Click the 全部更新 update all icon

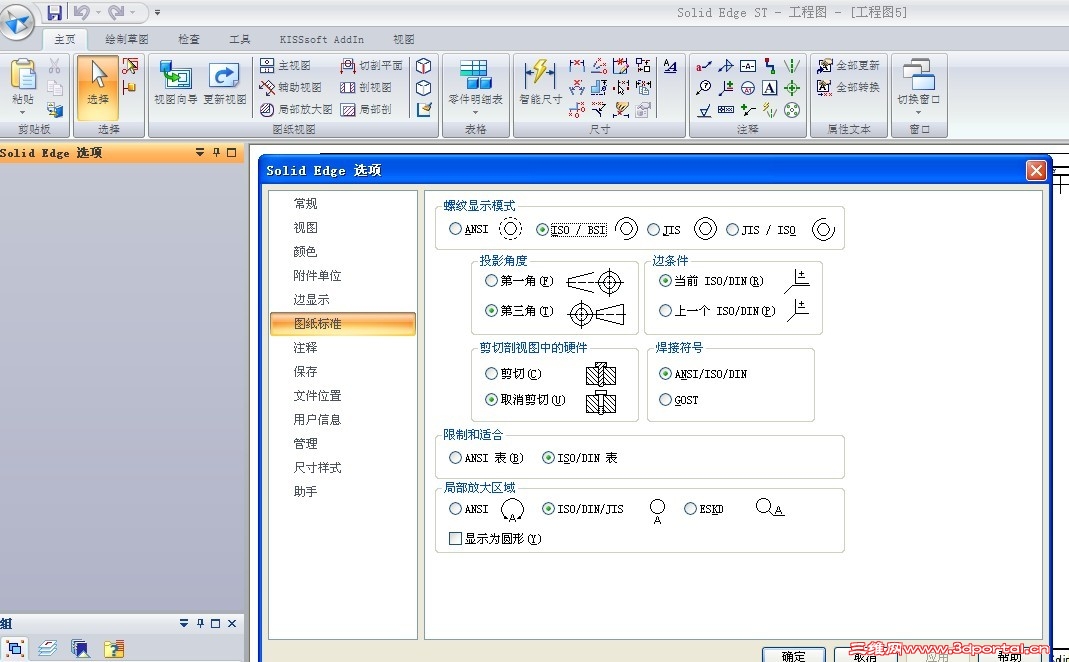(849, 65)
